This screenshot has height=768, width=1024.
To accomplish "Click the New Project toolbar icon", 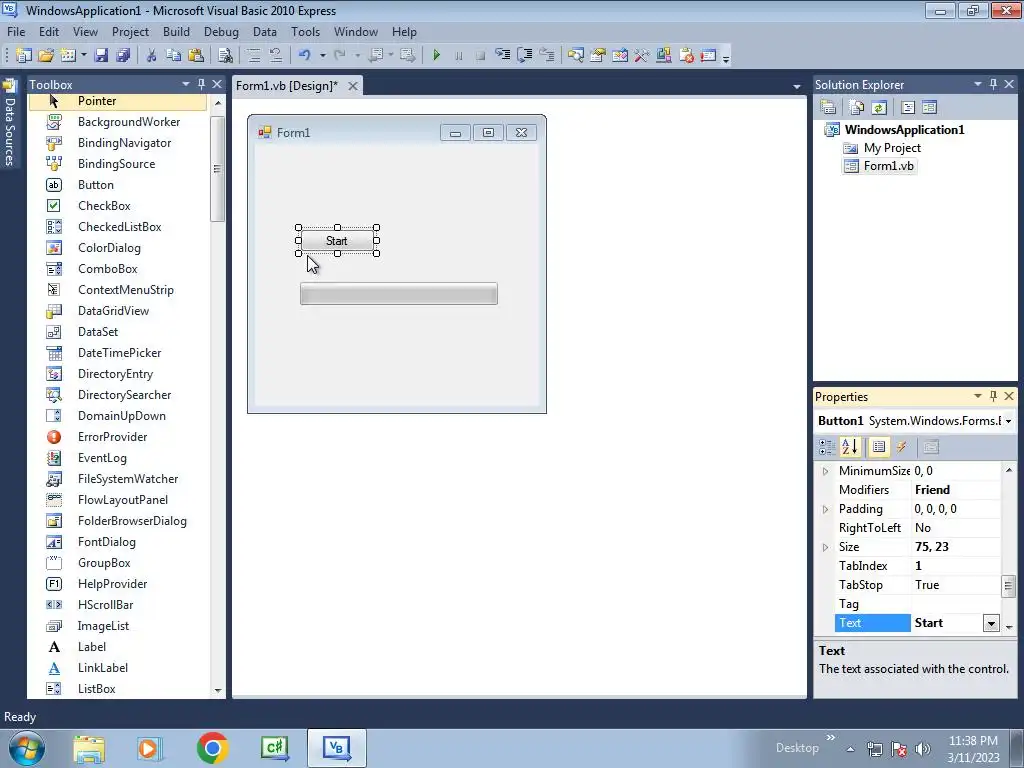I will [x=24, y=56].
